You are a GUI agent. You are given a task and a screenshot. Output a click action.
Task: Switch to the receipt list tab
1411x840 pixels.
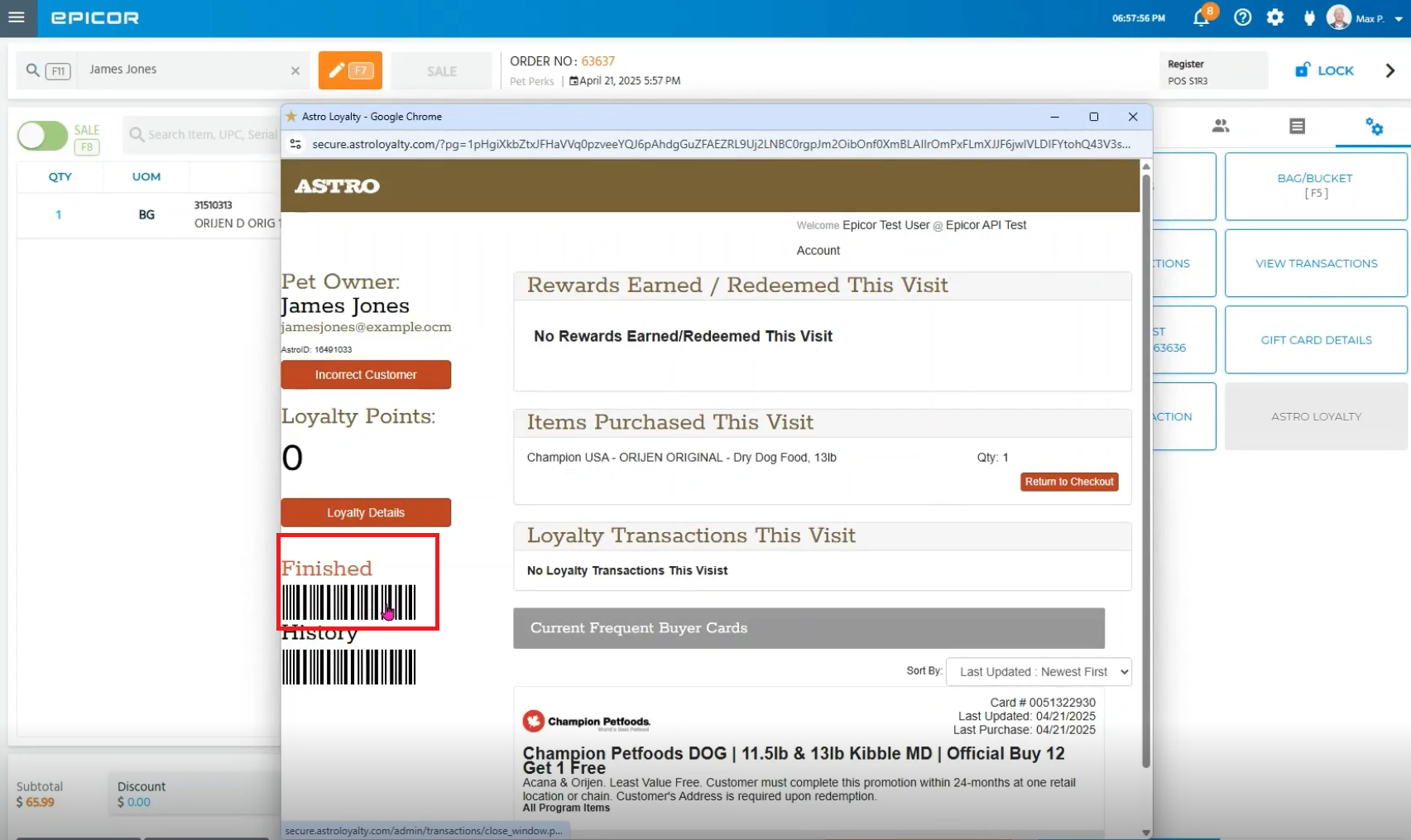pyautogui.click(x=1297, y=126)
